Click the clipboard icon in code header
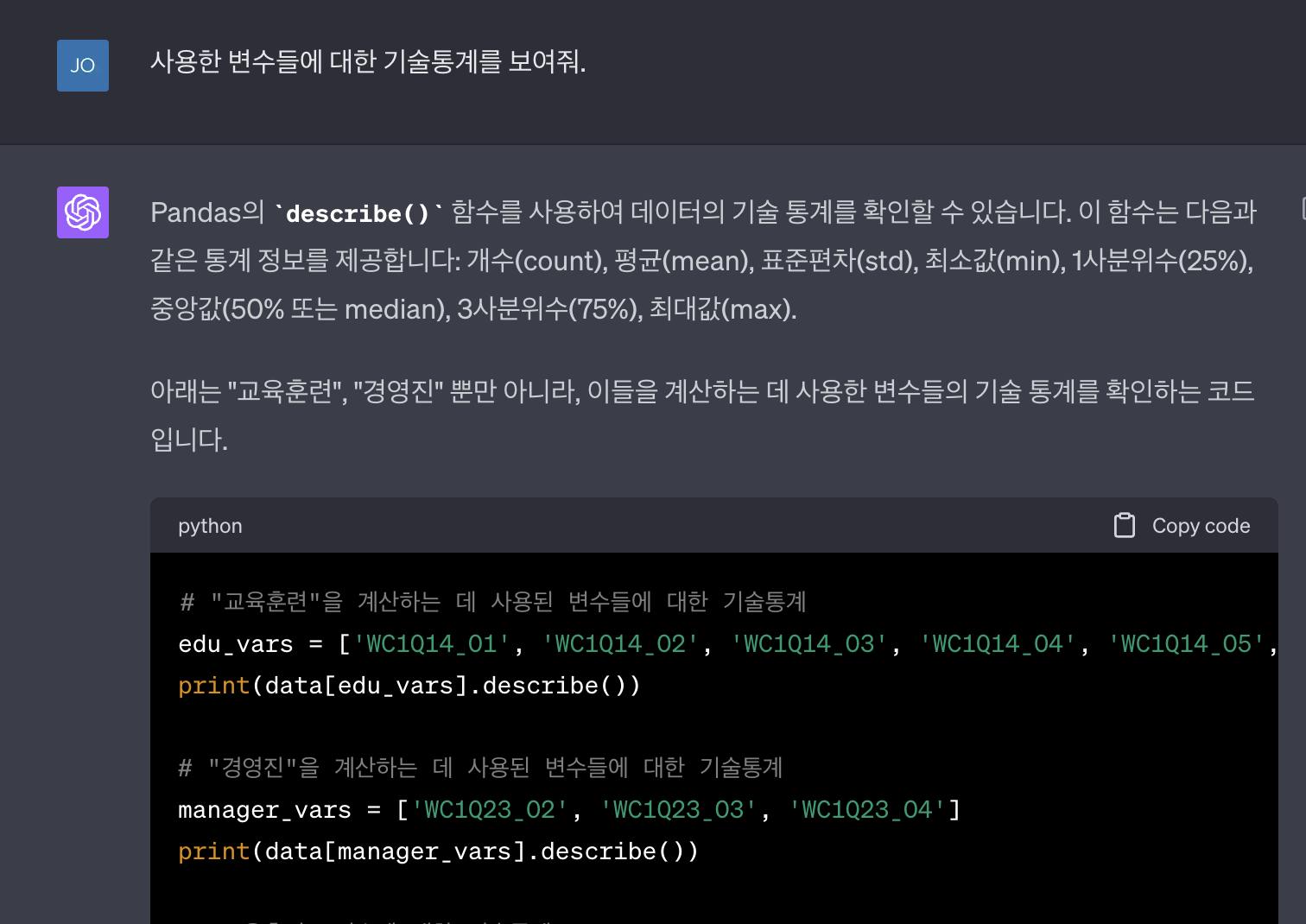This screenshot has height=924, width=1306. pyautogui.click(x=1124, y=526)
